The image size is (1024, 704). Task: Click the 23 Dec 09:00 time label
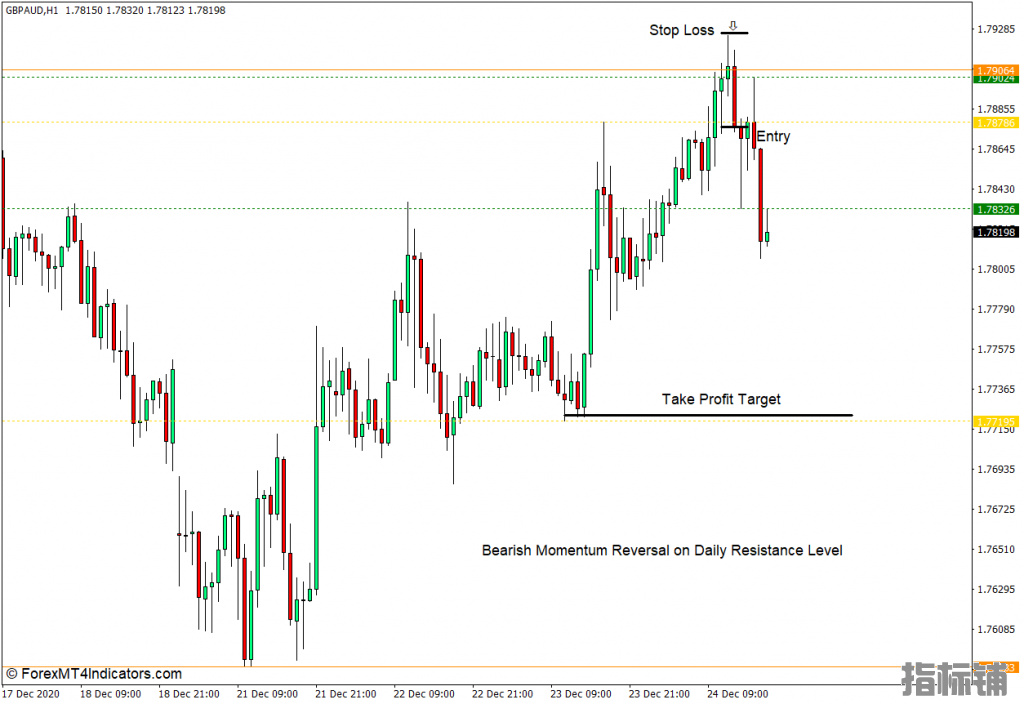coord(581,694)
